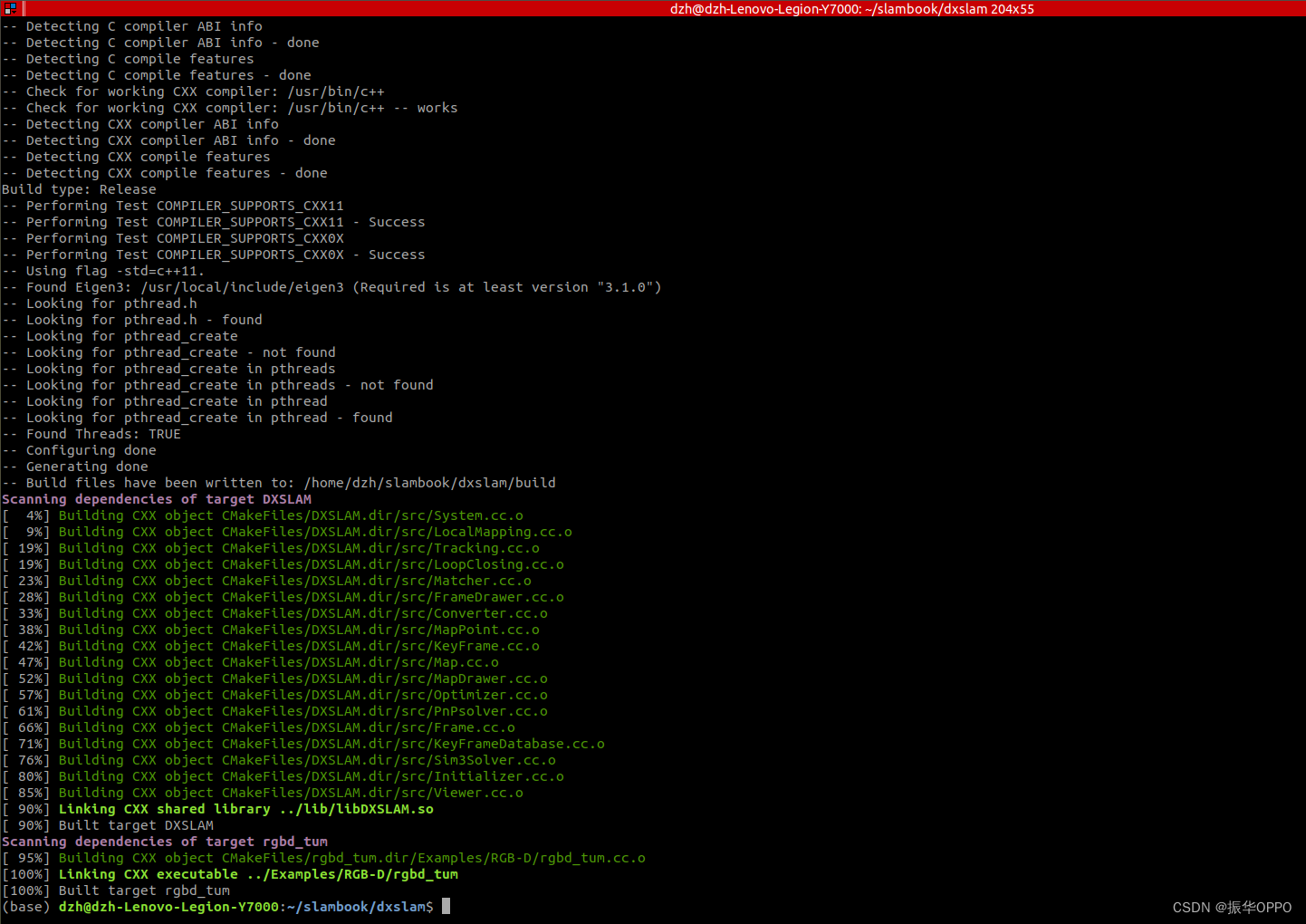The height and width of the screenshot is (924, 1306).
Task: Click the line building MapDrawer.cc.o
Action: tap(274, 679)
